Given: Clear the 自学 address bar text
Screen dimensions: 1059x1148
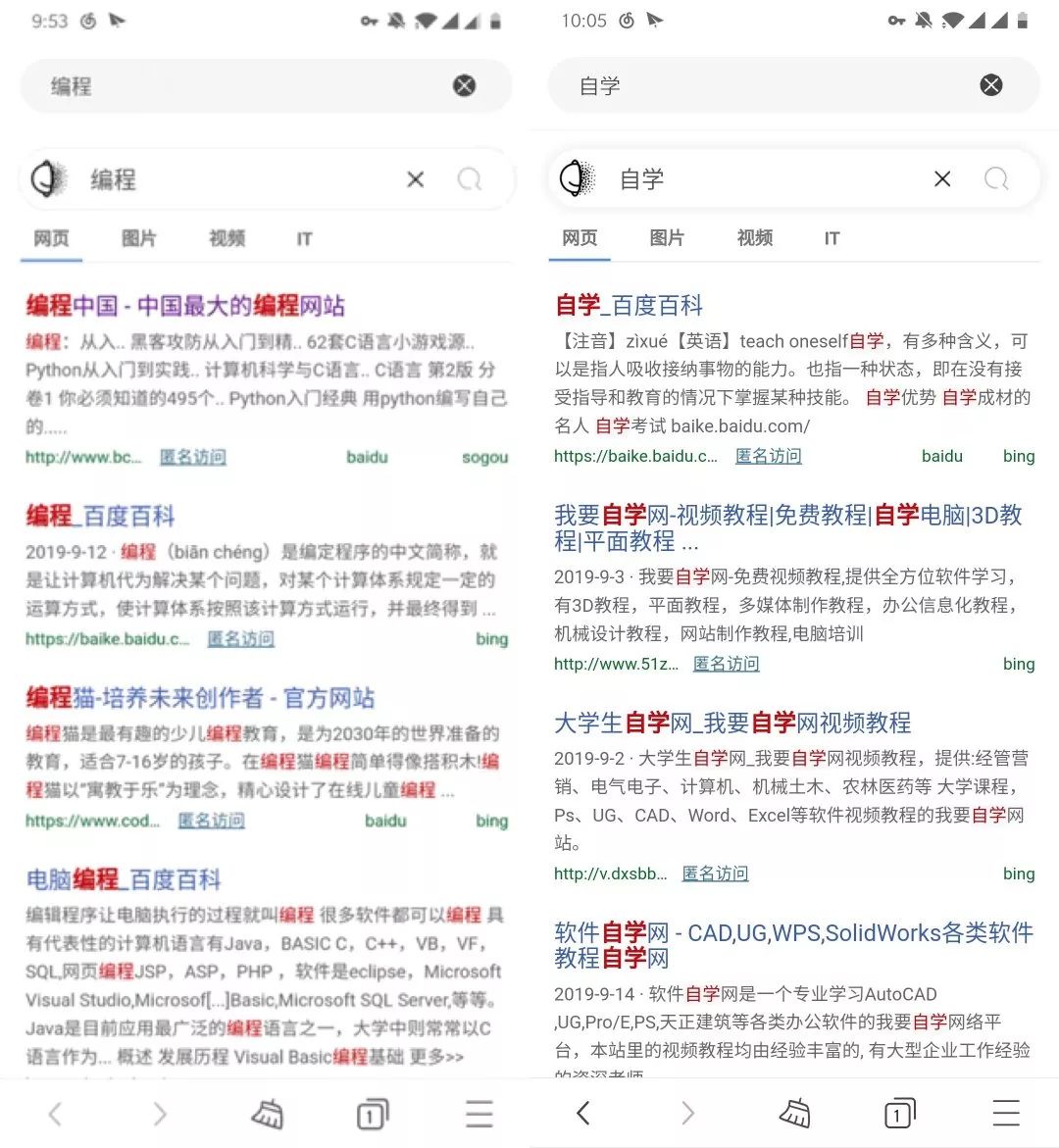Looking at the screenshot, I should [x=991, y=85].
